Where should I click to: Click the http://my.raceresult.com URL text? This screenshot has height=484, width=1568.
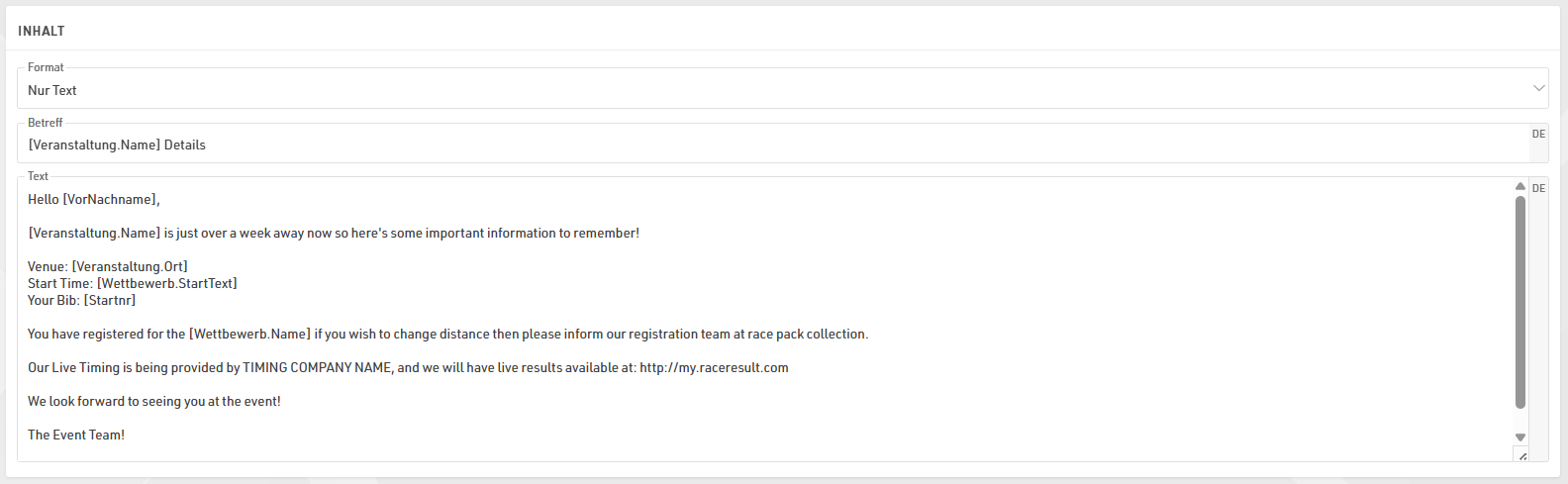pyautogui.click(x=714, y=368)
